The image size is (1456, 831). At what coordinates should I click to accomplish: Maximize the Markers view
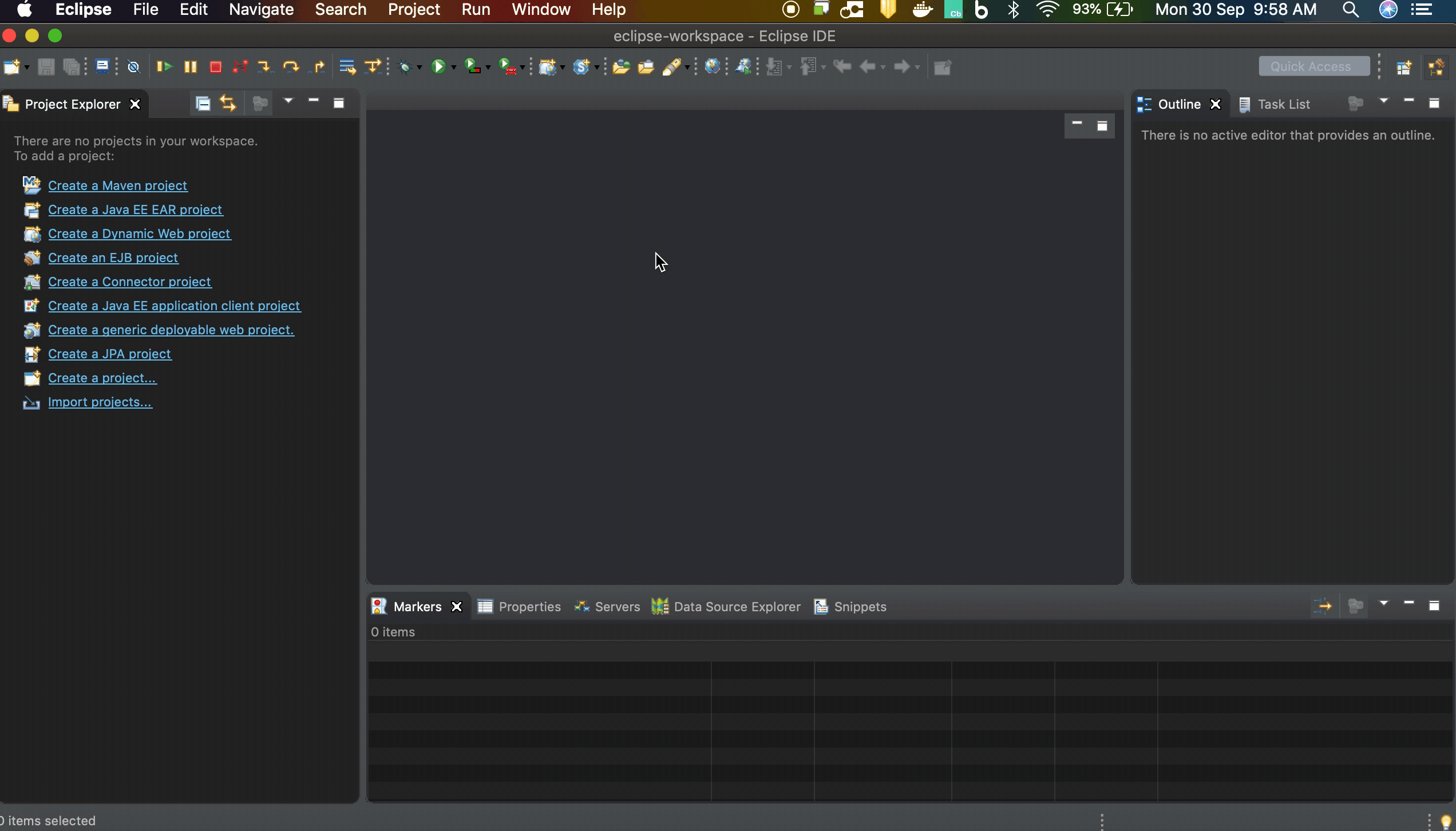tap(1434, 605)
